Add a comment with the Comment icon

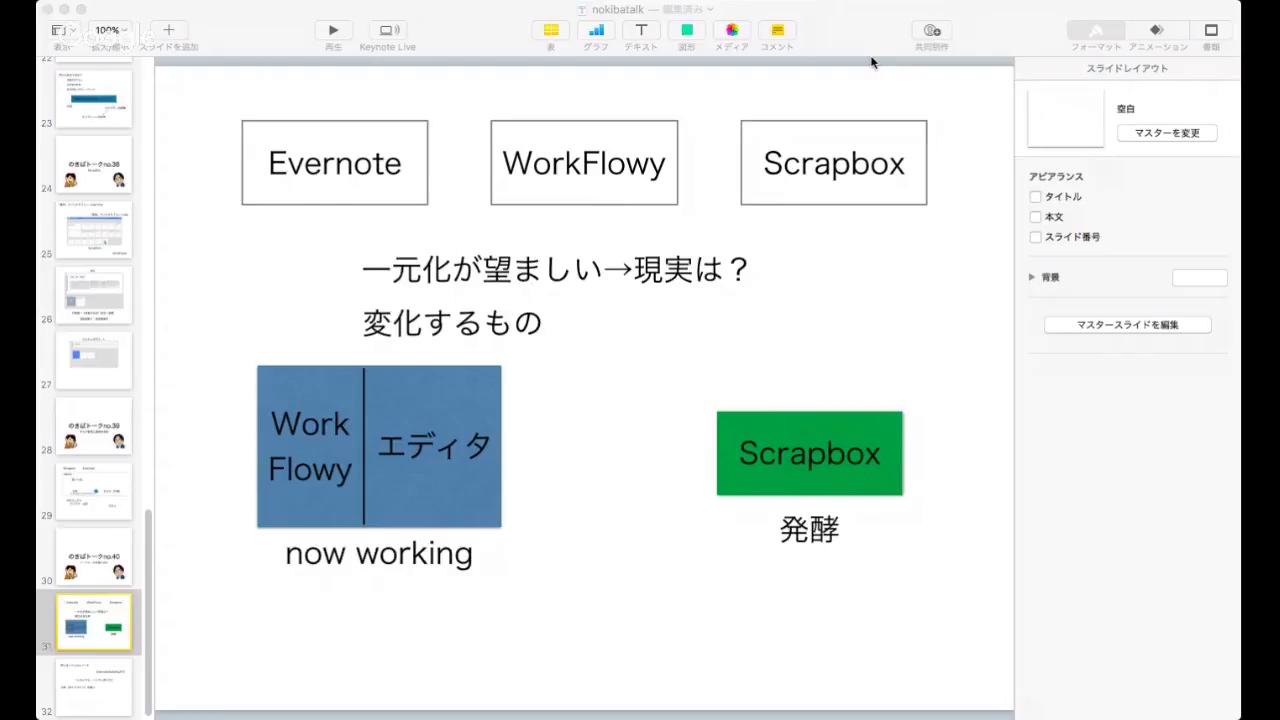(777, 31)
